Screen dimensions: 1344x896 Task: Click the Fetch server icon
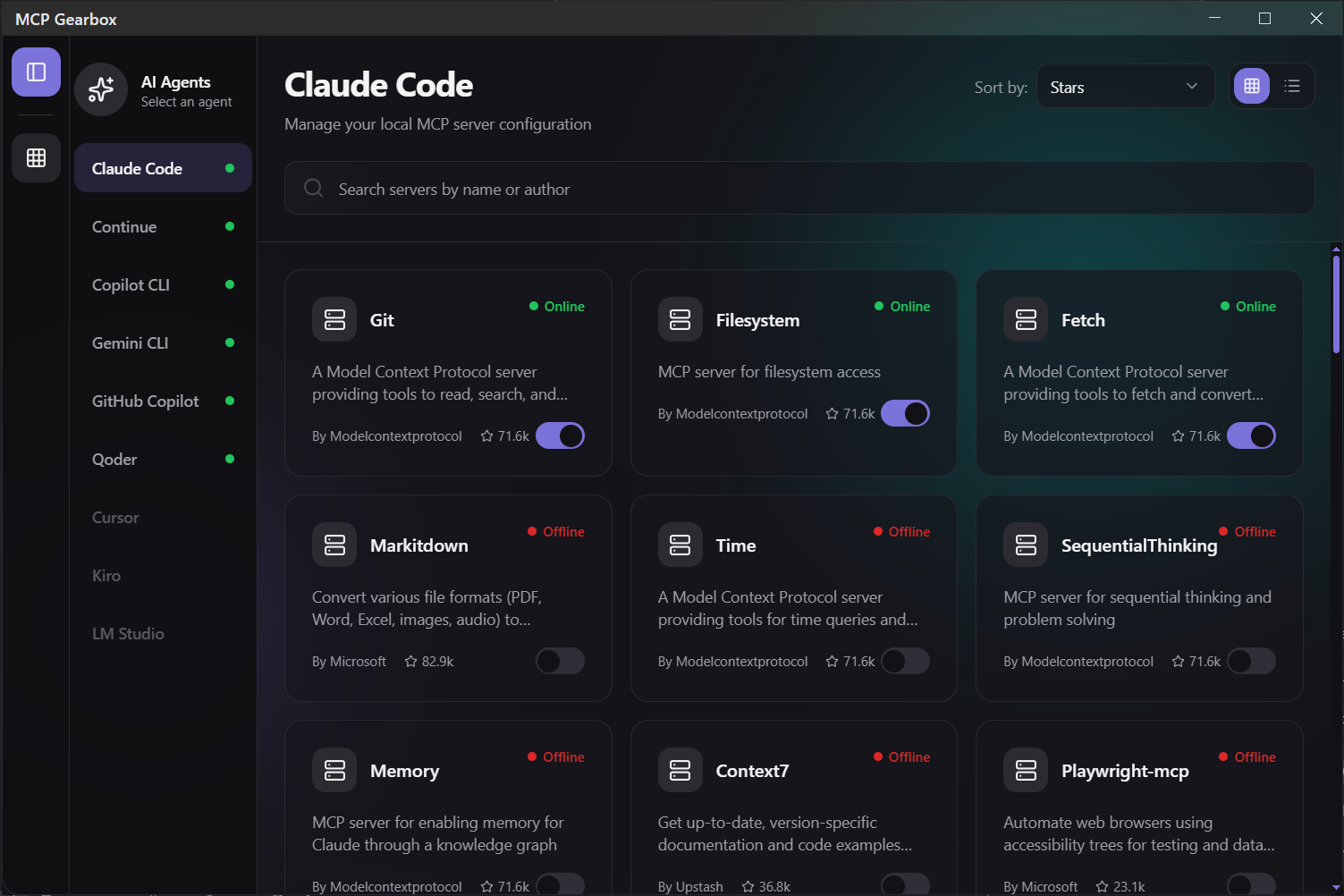pyautogui.click(x=1026, y=319)
